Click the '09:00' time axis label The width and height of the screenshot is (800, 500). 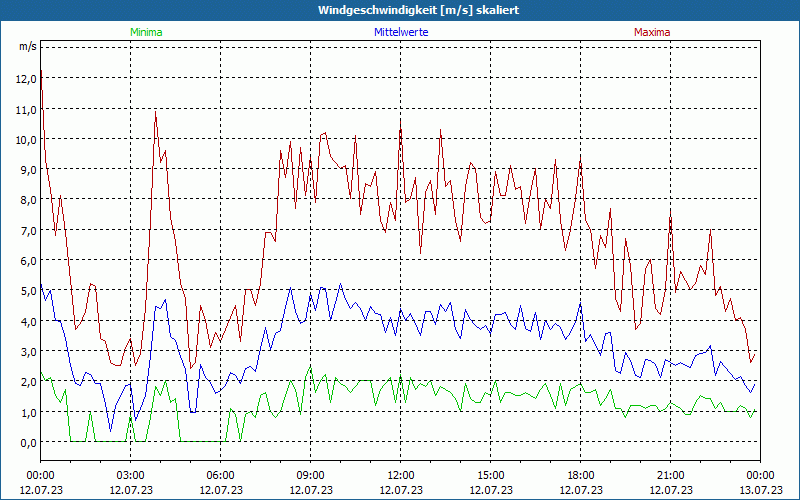pyautogui.click(x=310, y=476)
